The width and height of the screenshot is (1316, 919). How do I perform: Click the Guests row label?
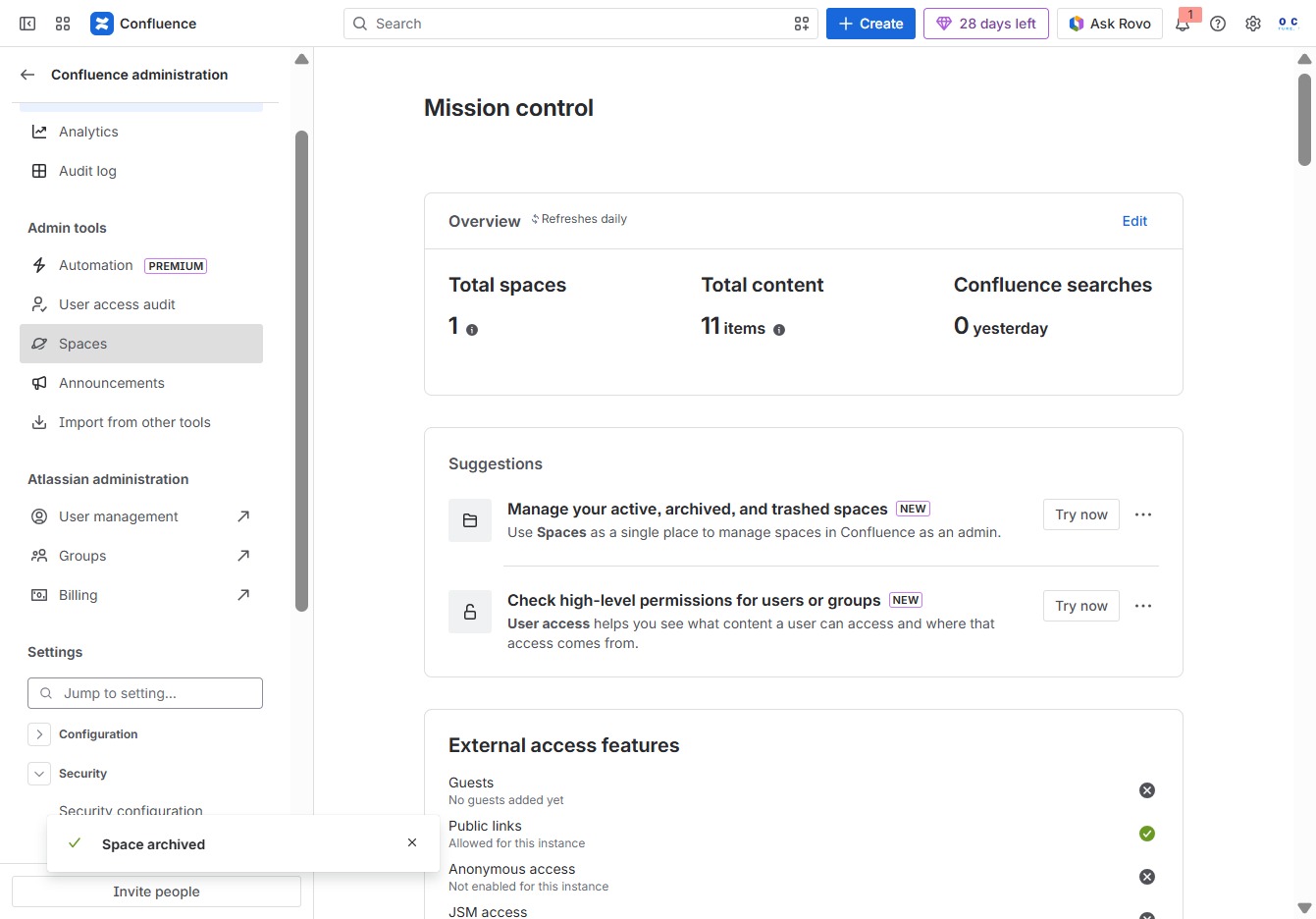(471, 783)
